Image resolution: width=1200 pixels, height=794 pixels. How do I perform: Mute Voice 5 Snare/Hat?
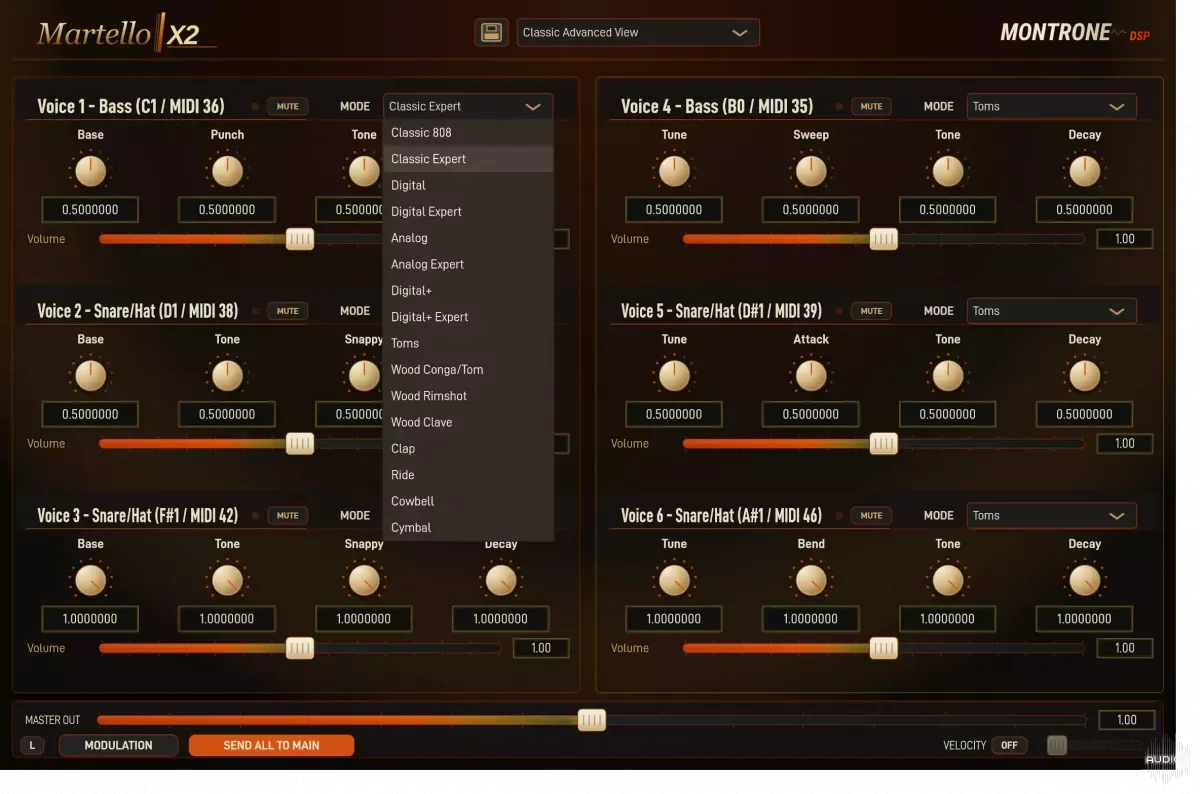click(871, 311)
